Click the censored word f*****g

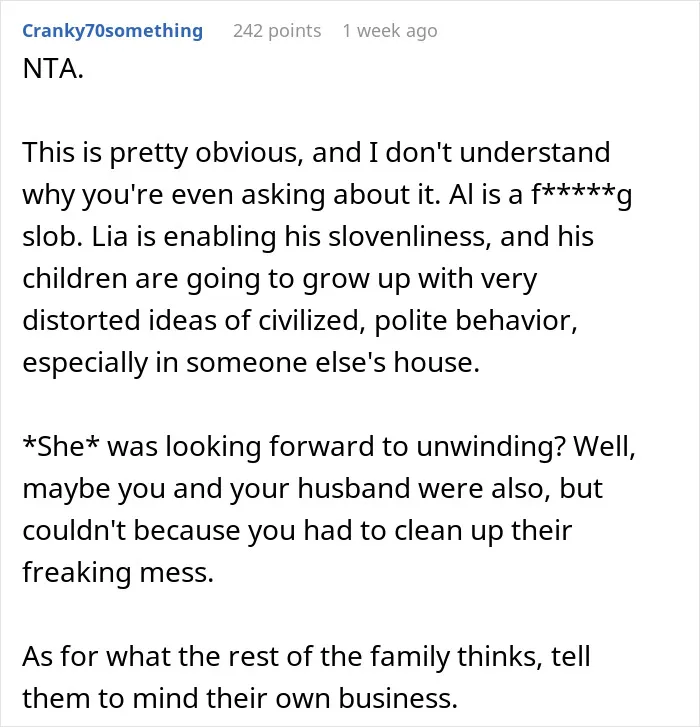582,195
